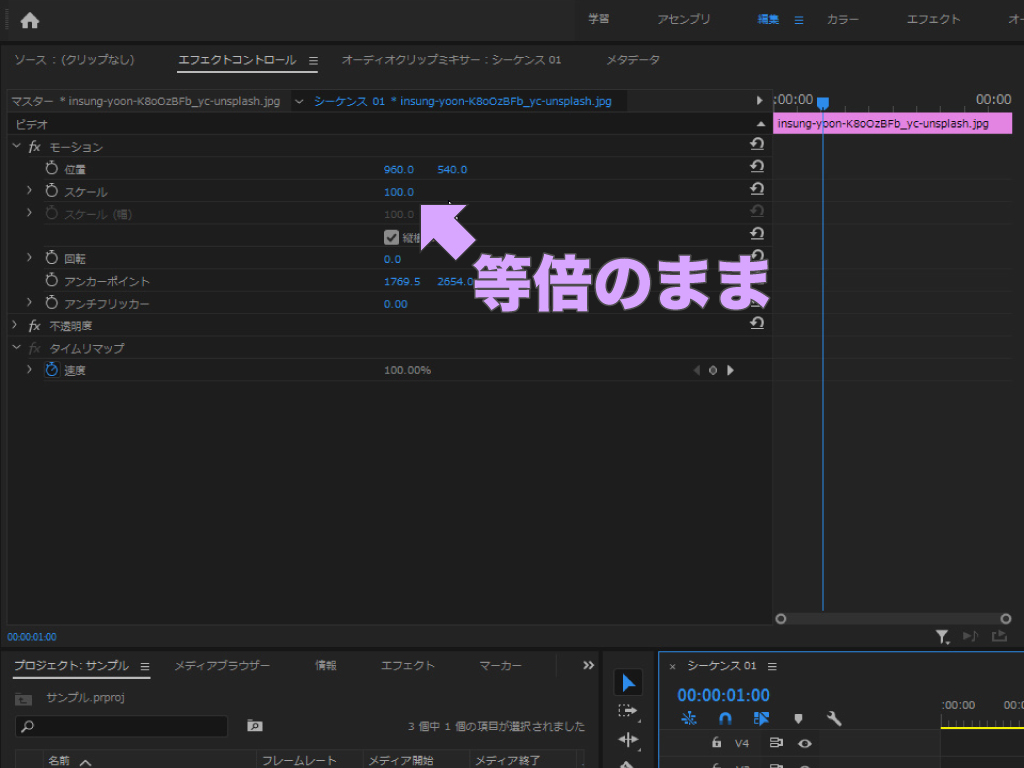The height and width of the screenshot is (768, 1024).
Task: Toggle V4 track visibility eye
Action: point(804,743)
